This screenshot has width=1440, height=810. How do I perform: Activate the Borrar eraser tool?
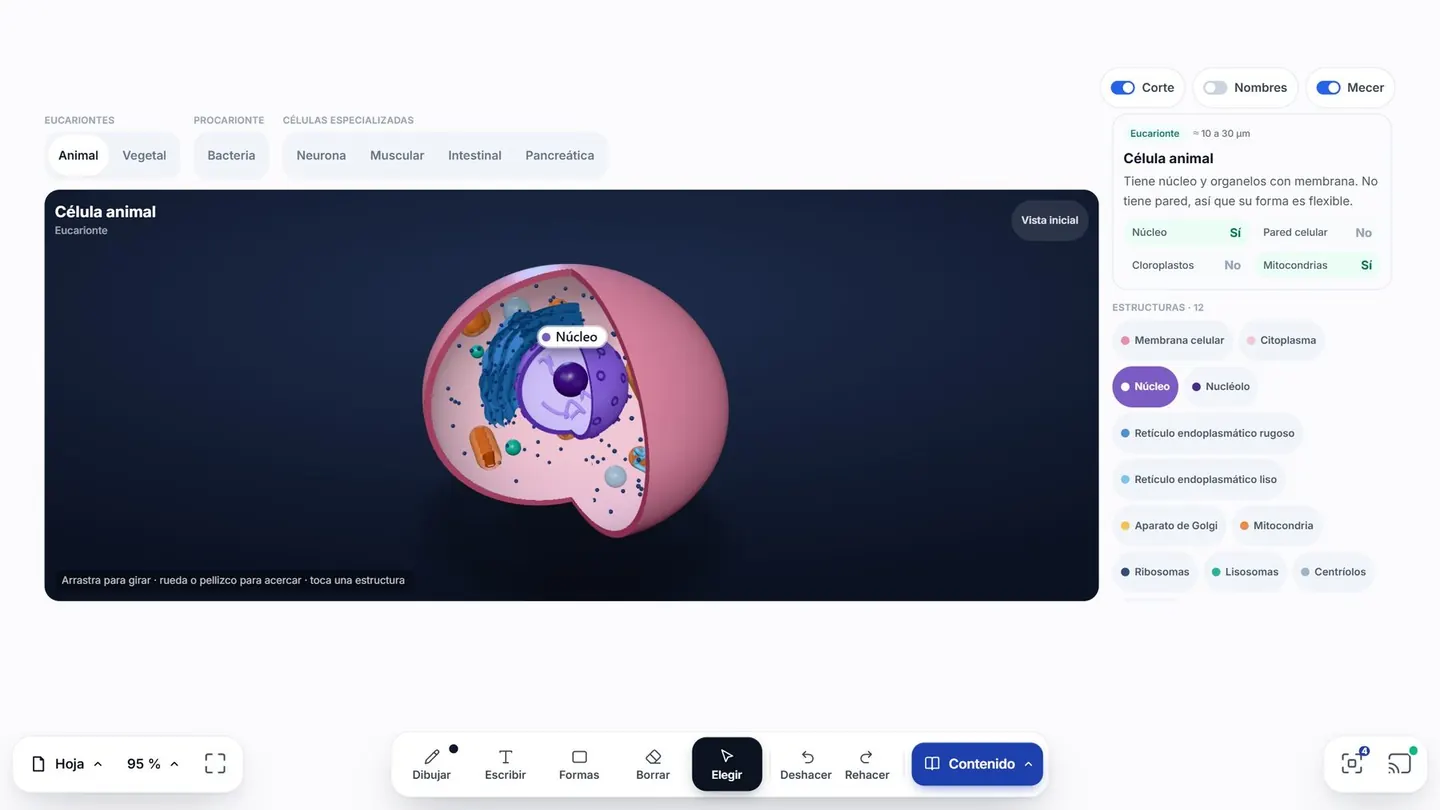tap(653, 764)
